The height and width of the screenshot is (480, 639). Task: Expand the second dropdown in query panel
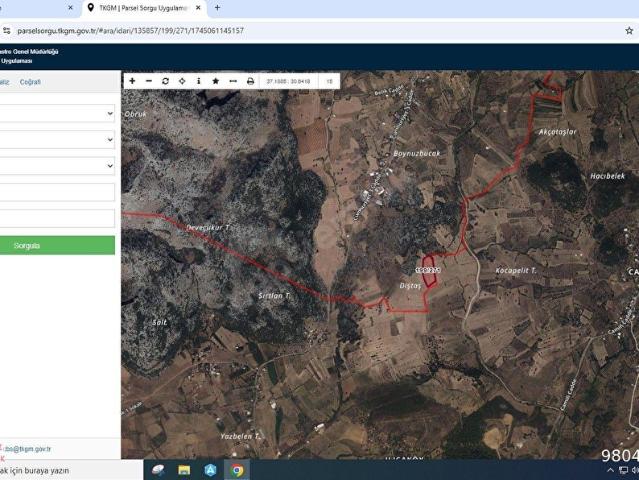(57, 140)
